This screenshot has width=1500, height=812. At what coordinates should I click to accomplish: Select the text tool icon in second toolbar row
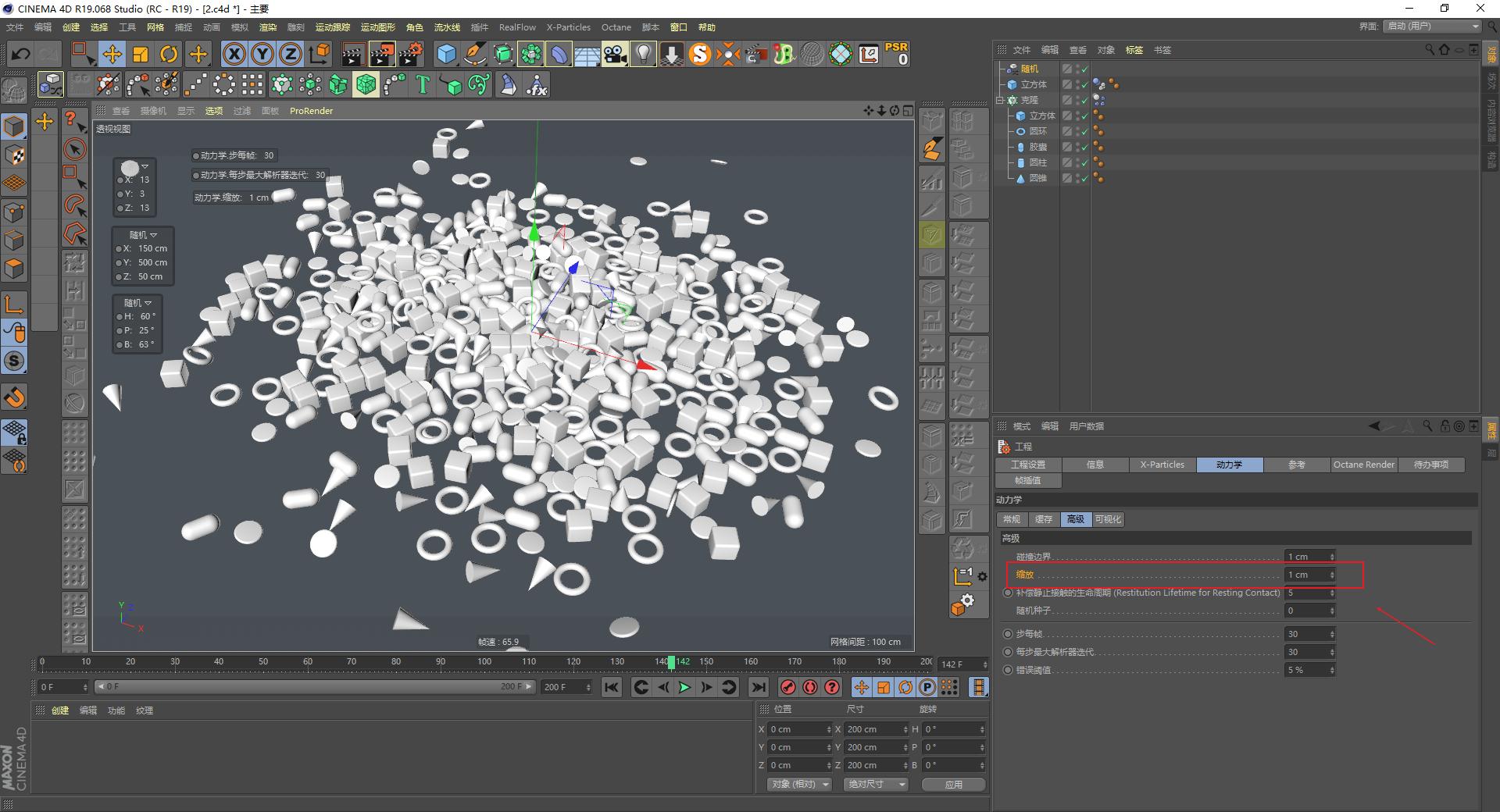422,84
